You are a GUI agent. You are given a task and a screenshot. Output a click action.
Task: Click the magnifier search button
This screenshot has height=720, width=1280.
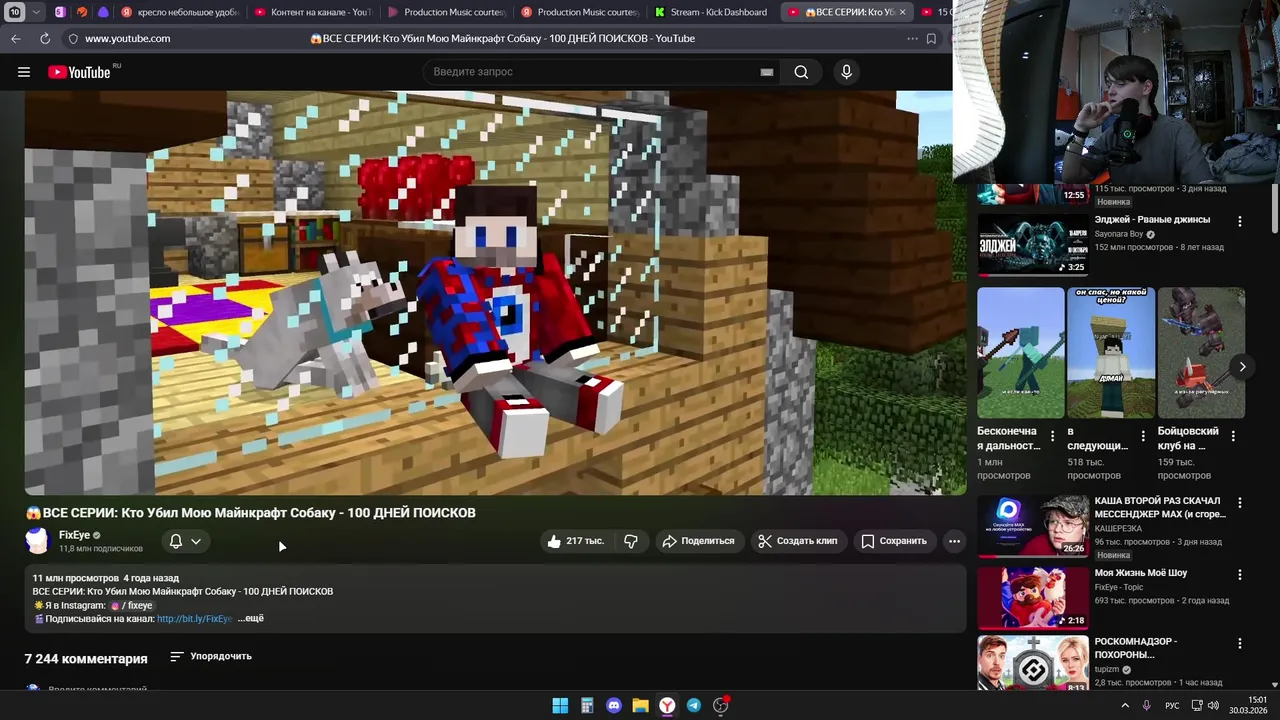(801, 72)
